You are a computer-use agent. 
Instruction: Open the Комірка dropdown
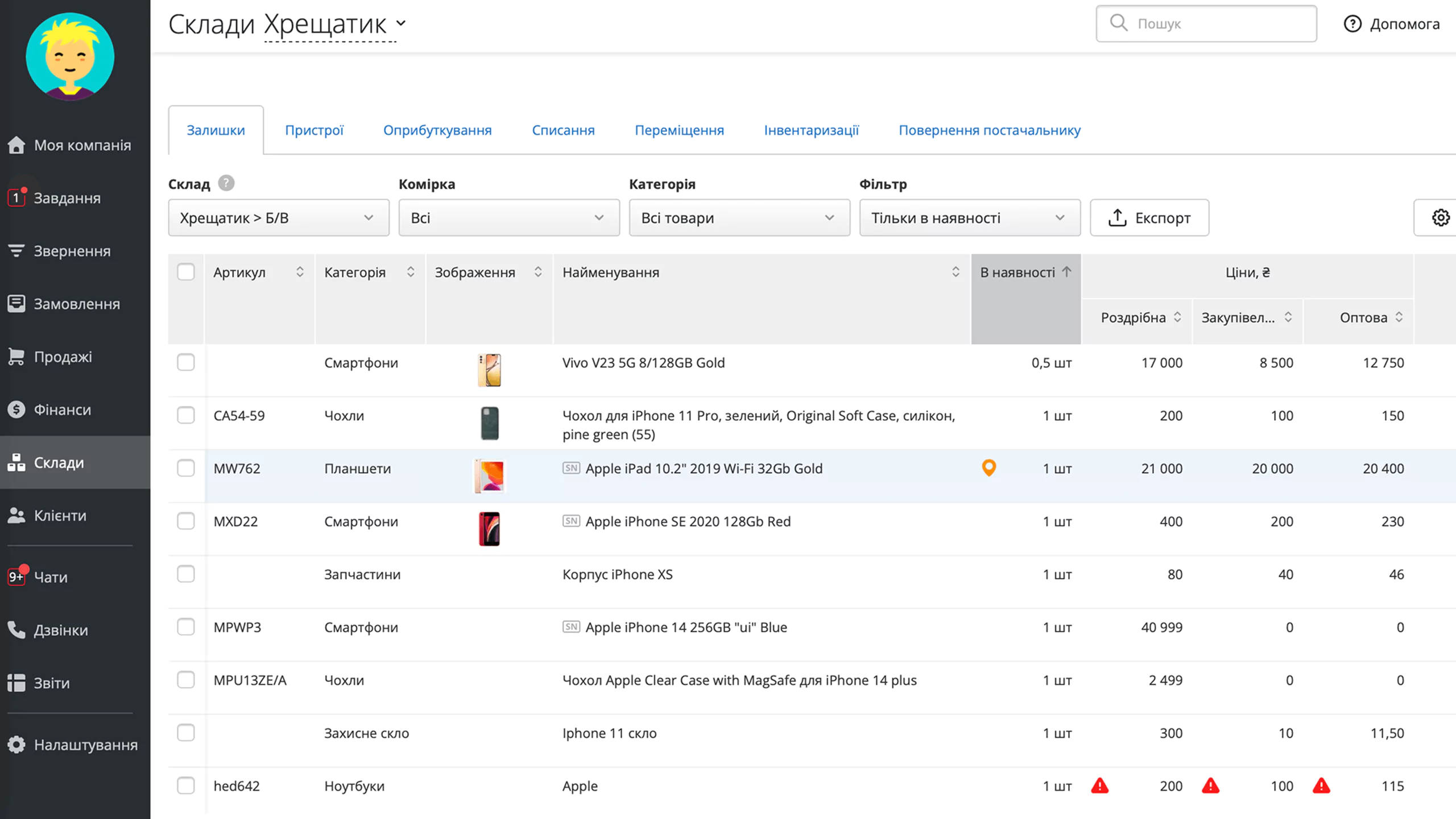tap(509, 218)
